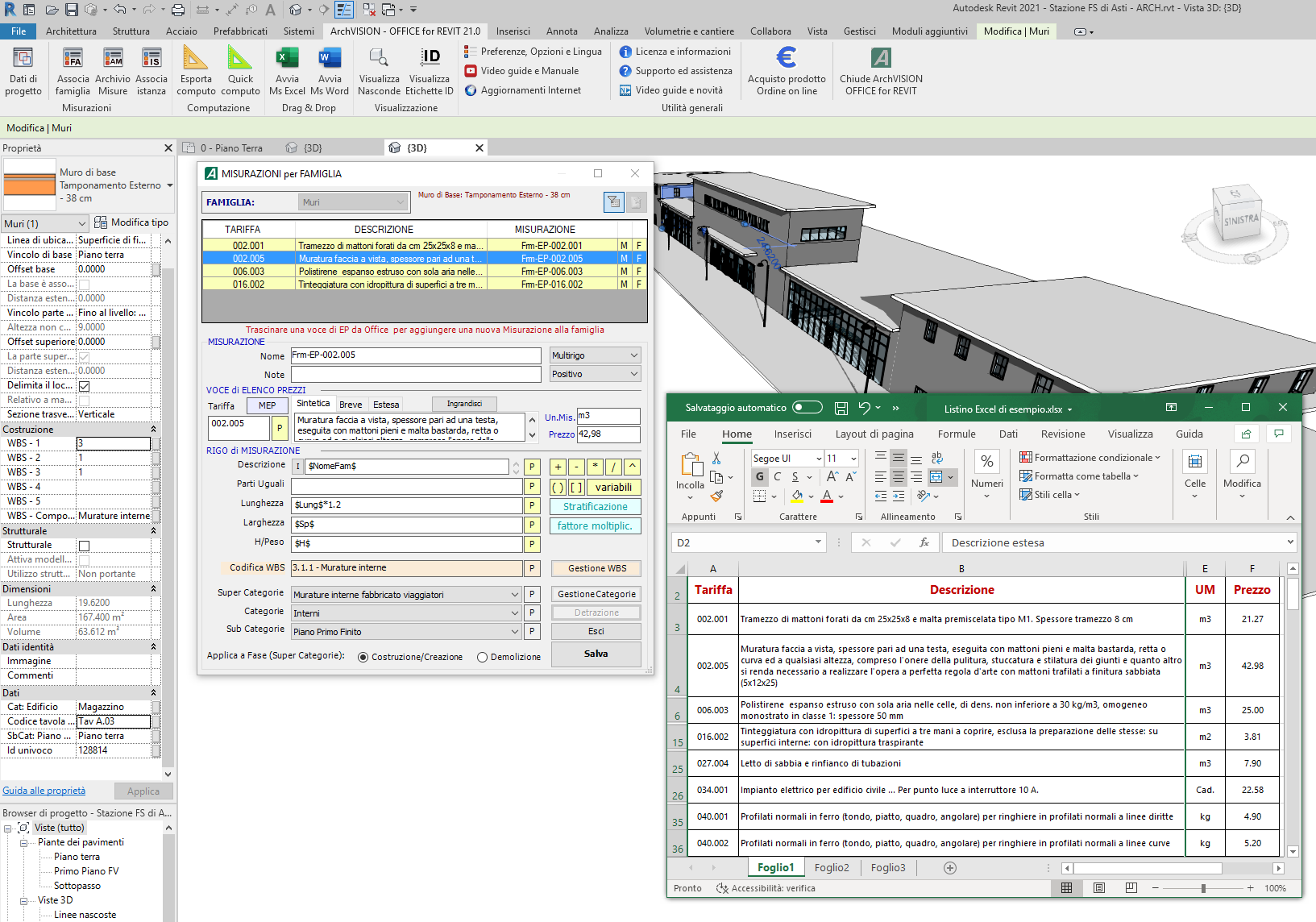1316x922 pixels.
Task: Click Lunghezza formula input field
Action: pyautogui.click(x=407, y=505)
